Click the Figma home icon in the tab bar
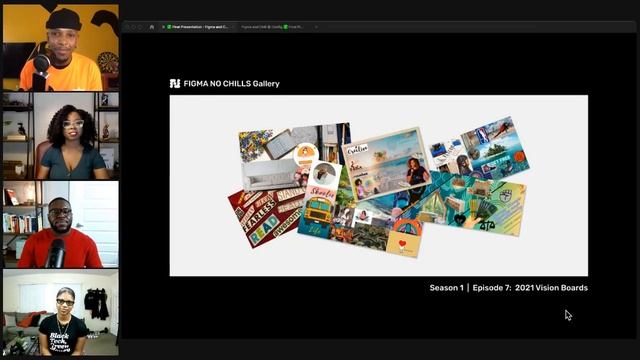 (x=152, y=27)
